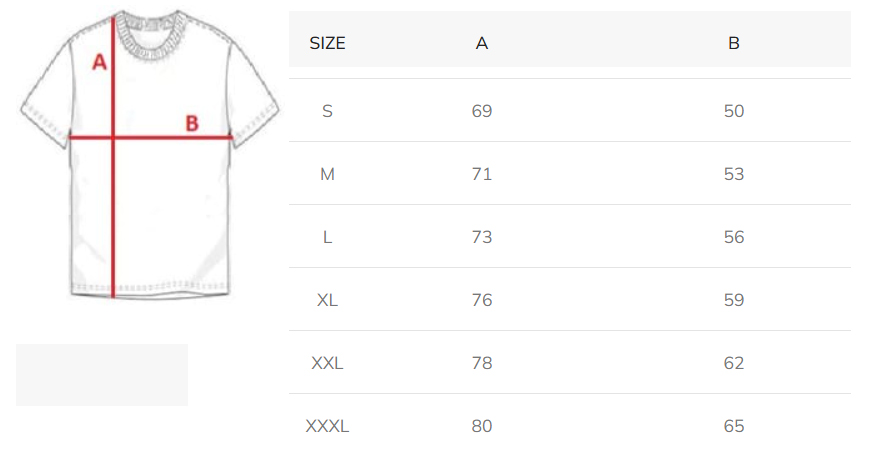Image resolution: width=885 pixels, height=461 pixels.
Task: Click the value 53 in the M row
Action: point(734,174)
